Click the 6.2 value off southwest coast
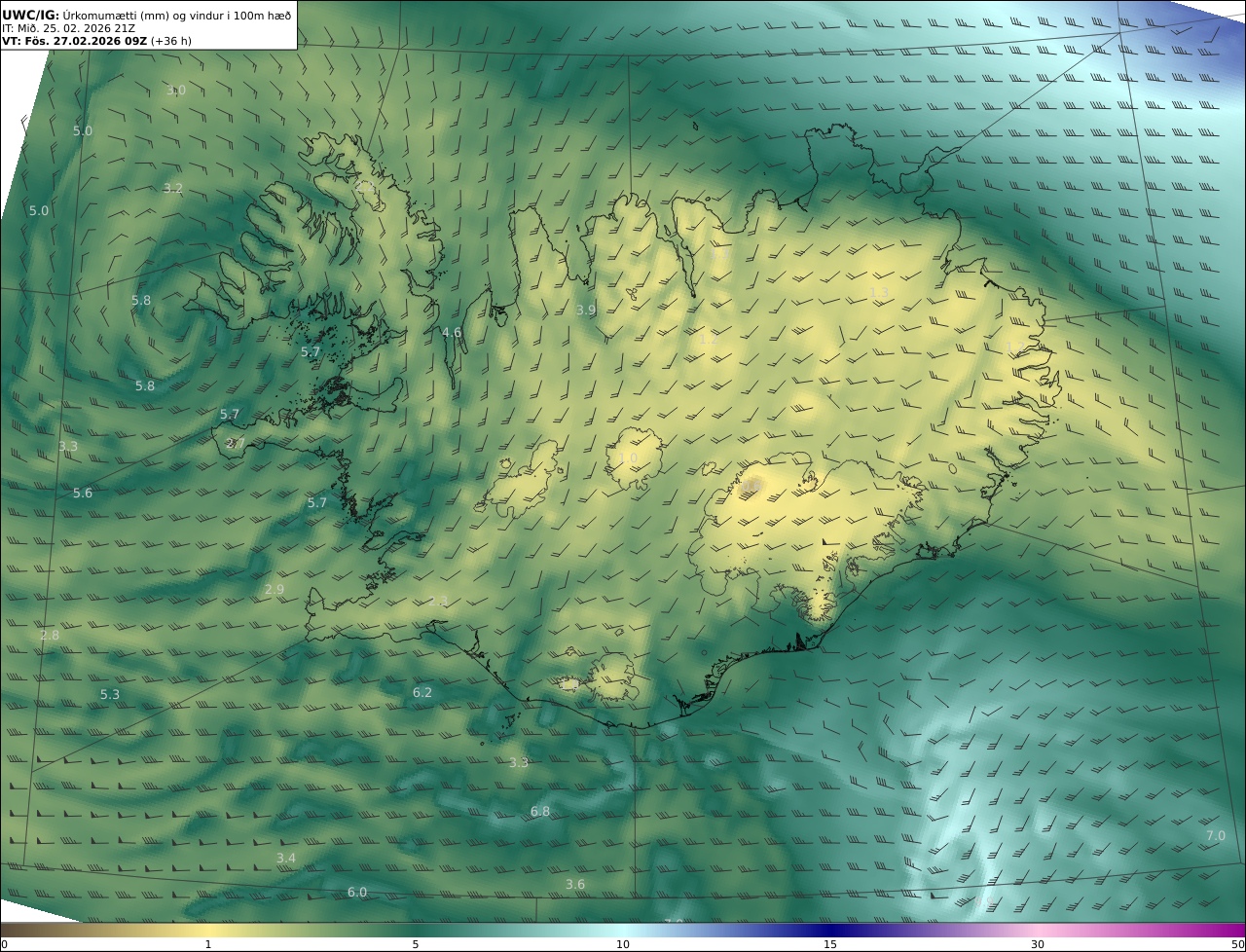The image size is (1246, 952). 421,693
